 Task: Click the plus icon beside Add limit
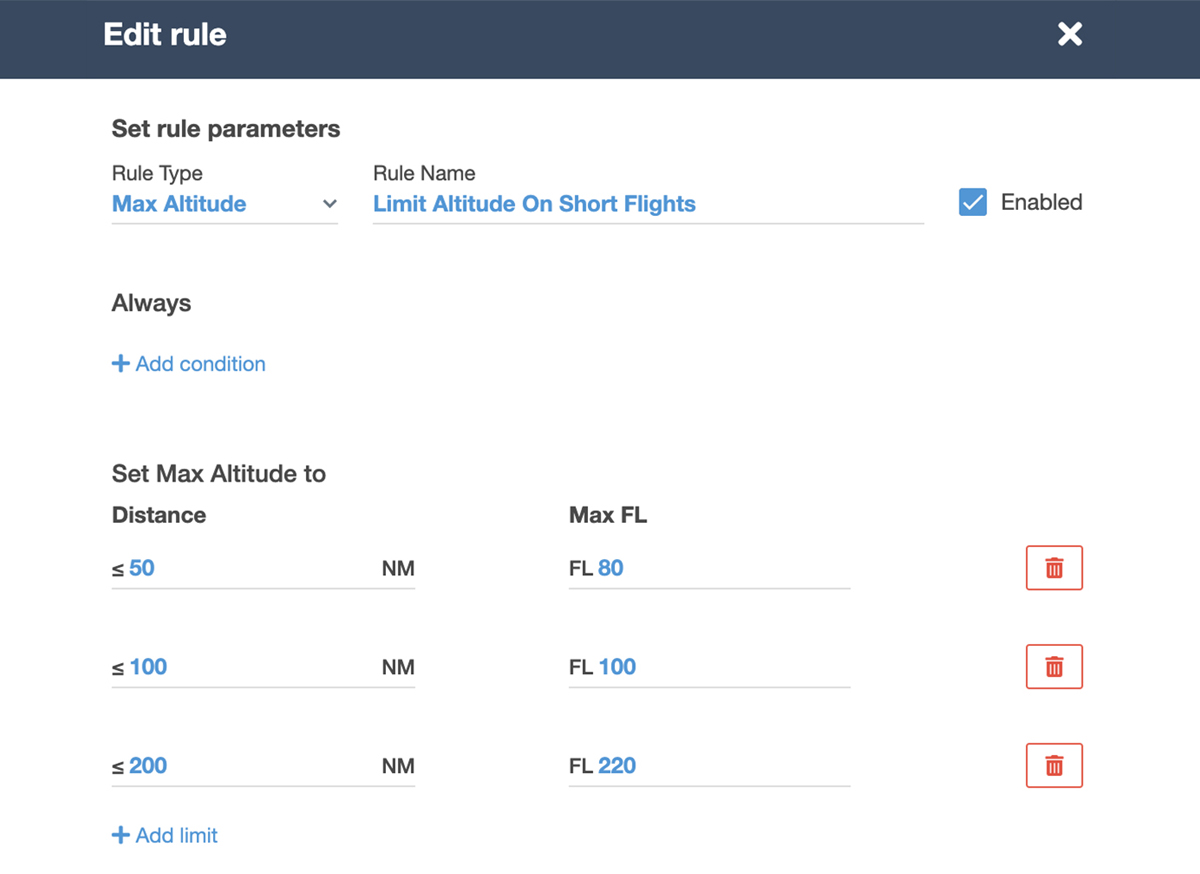pos(120,835)
